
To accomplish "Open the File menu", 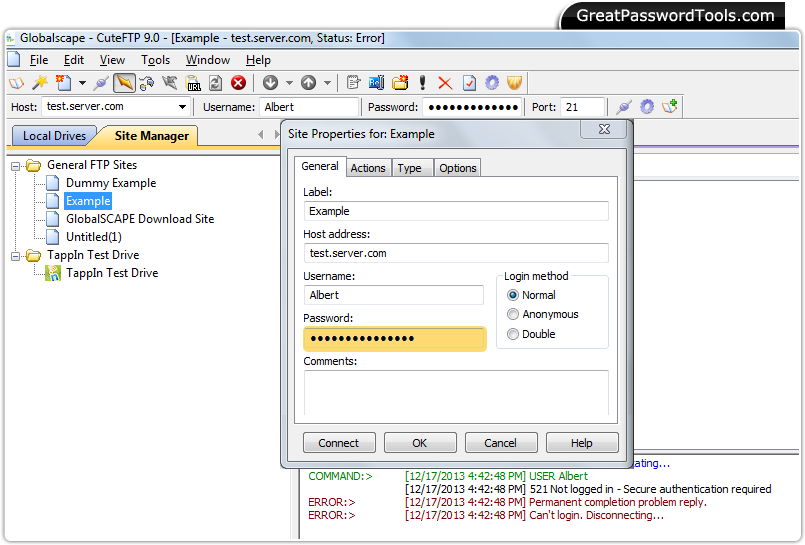I will (x=39, y=60).
